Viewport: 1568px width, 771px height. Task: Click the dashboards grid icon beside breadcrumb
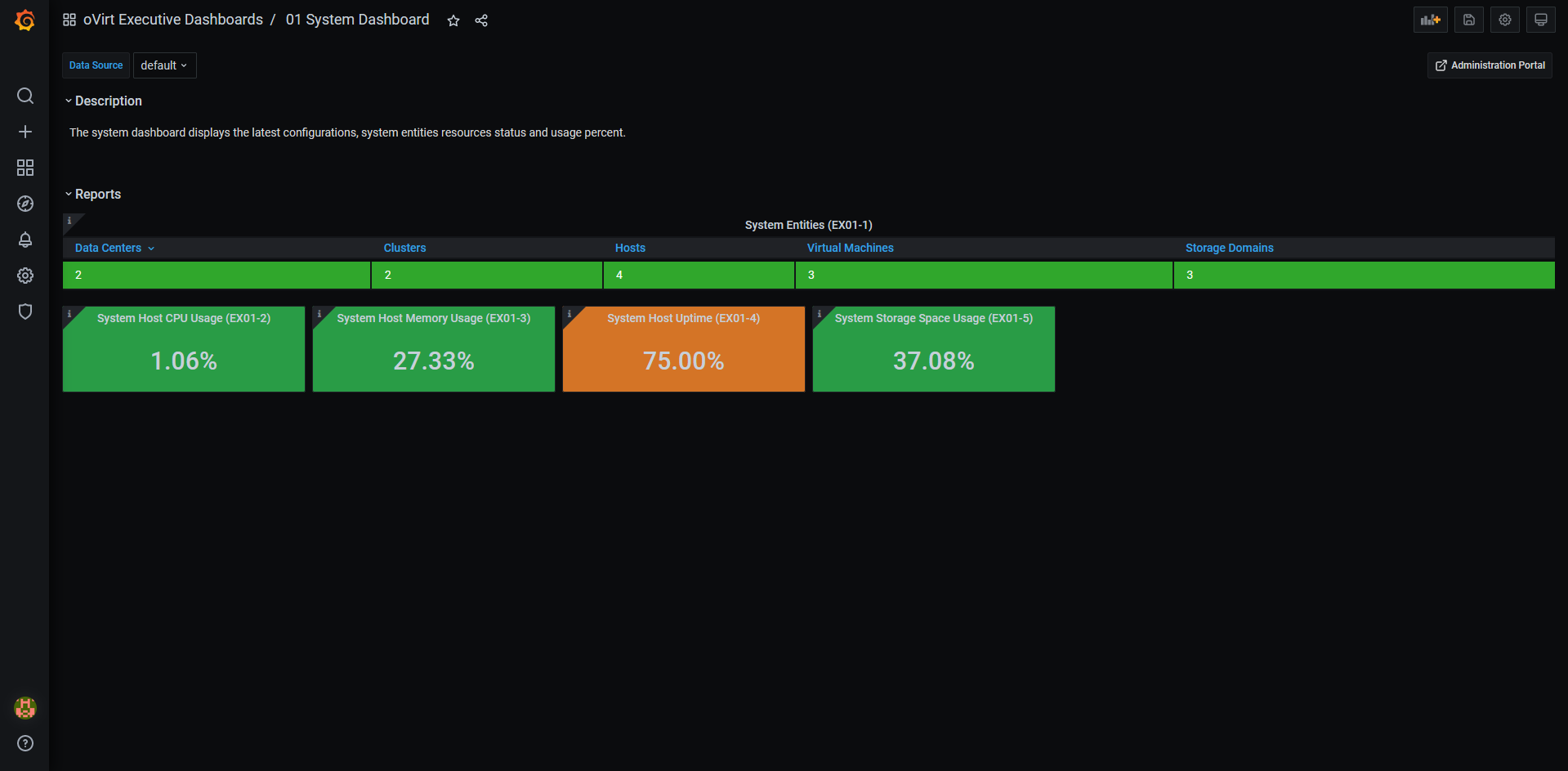pyautogui.click(x=69, y=20)
